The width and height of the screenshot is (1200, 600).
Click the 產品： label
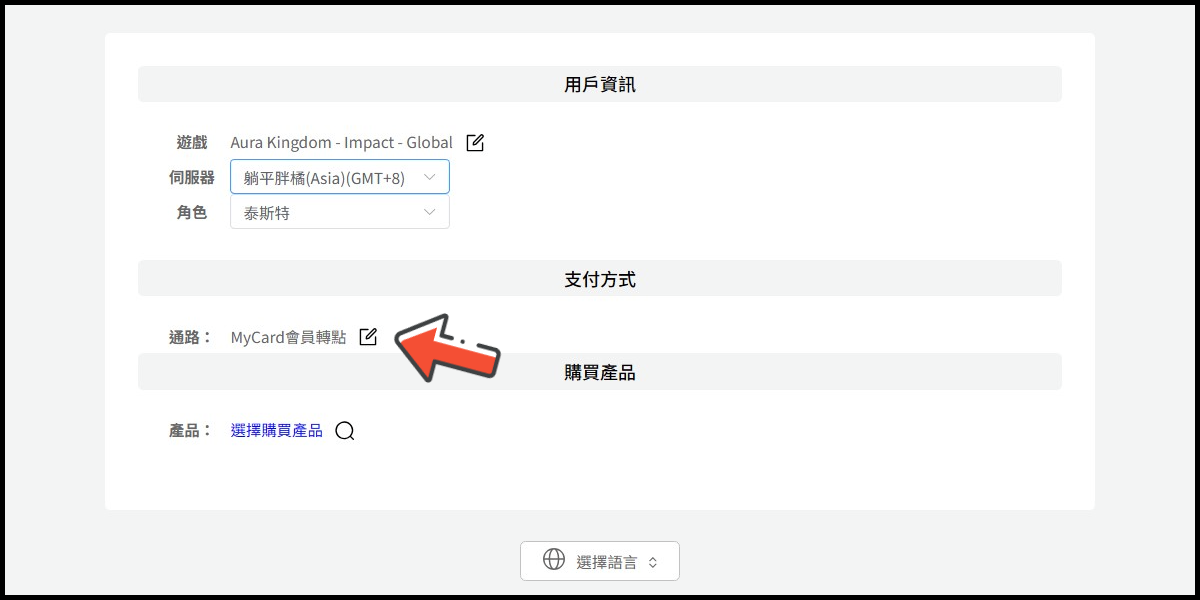coord(191,431)
